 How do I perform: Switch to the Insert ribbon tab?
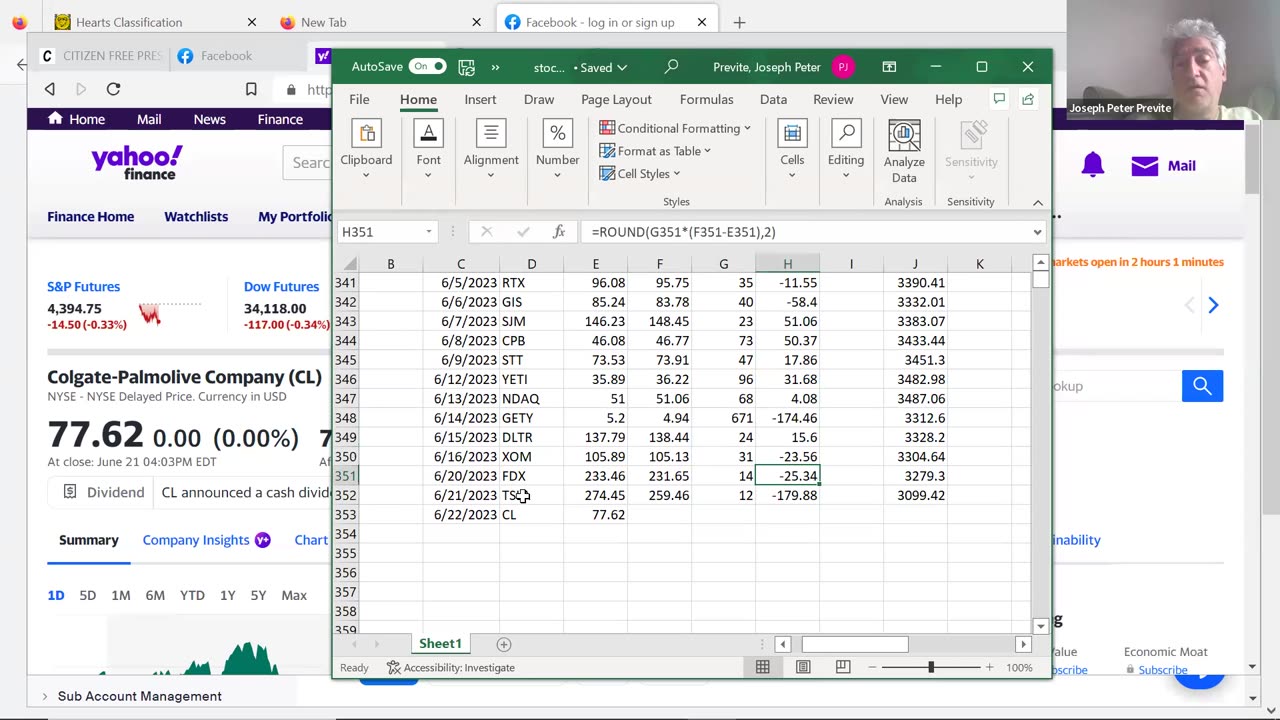(x=480, y=99)
